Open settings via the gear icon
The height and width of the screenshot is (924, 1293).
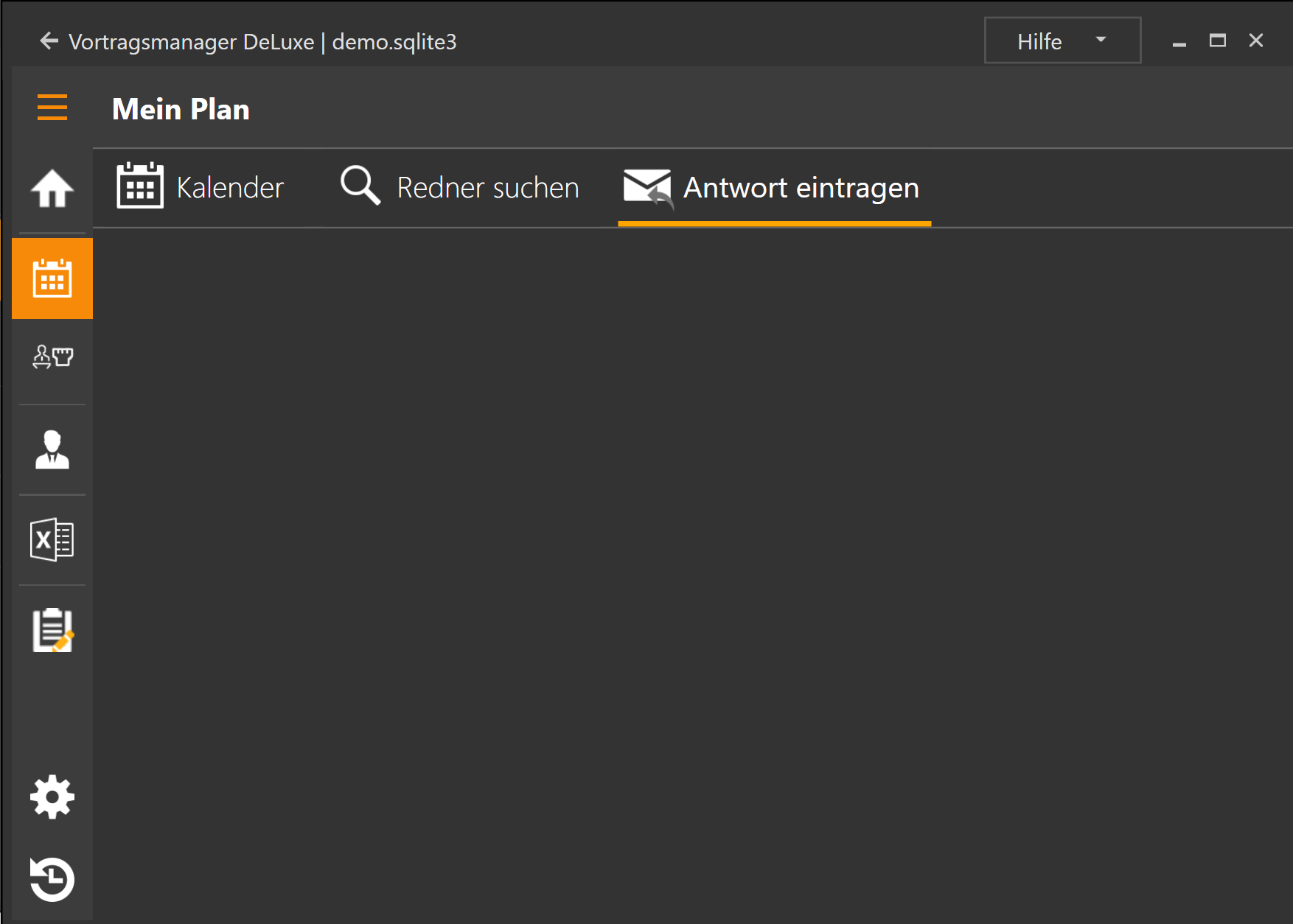click(x=52, y=797)
